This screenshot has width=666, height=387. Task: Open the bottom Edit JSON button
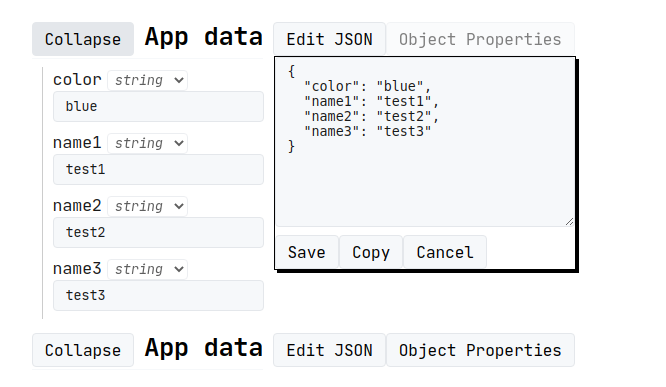pyautogui.click(x=329, y=350)
